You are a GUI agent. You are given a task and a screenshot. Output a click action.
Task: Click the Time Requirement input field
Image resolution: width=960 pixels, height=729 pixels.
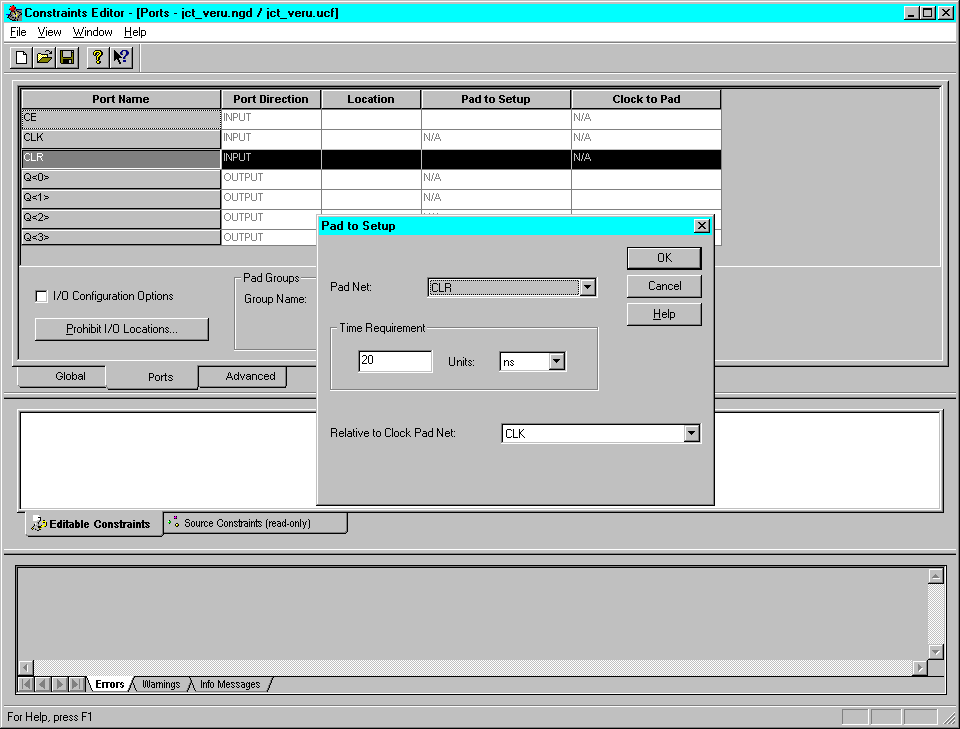395,361
